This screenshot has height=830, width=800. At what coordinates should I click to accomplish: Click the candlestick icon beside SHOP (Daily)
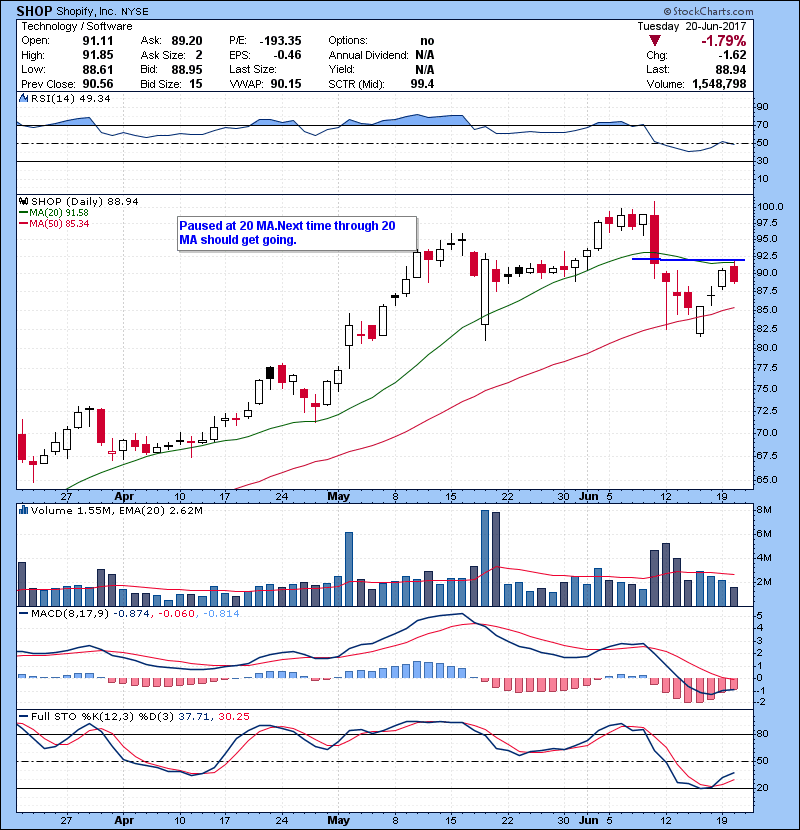tap(23, 201)
